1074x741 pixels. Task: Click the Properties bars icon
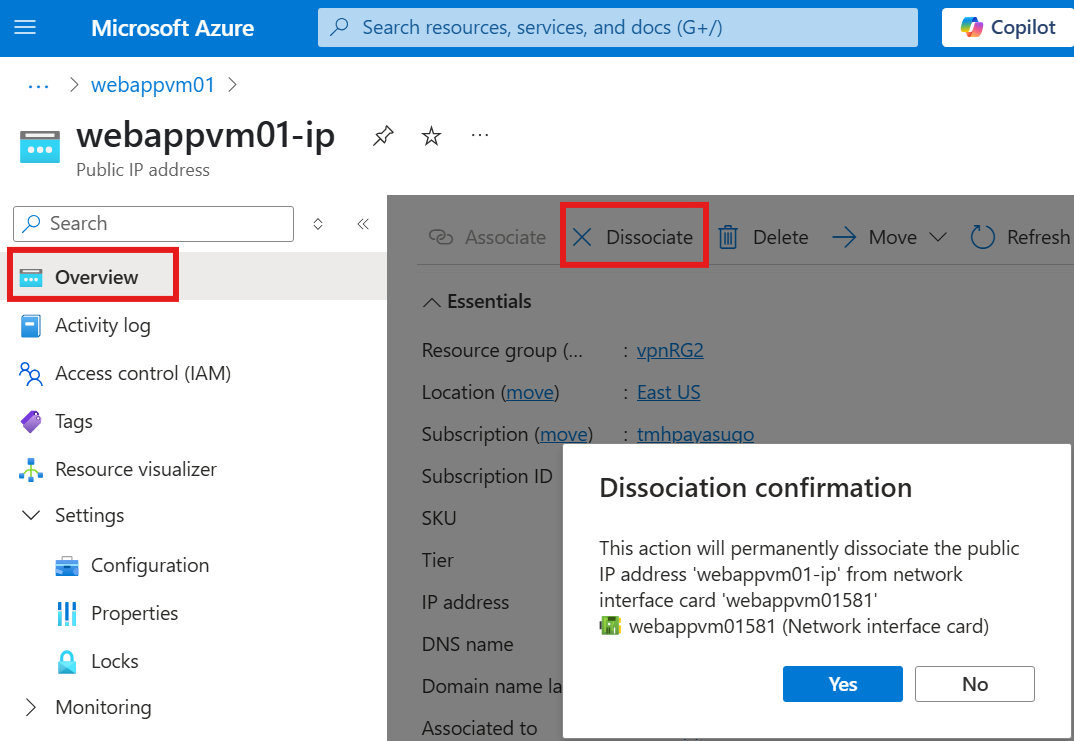click(x=67, y=614)
